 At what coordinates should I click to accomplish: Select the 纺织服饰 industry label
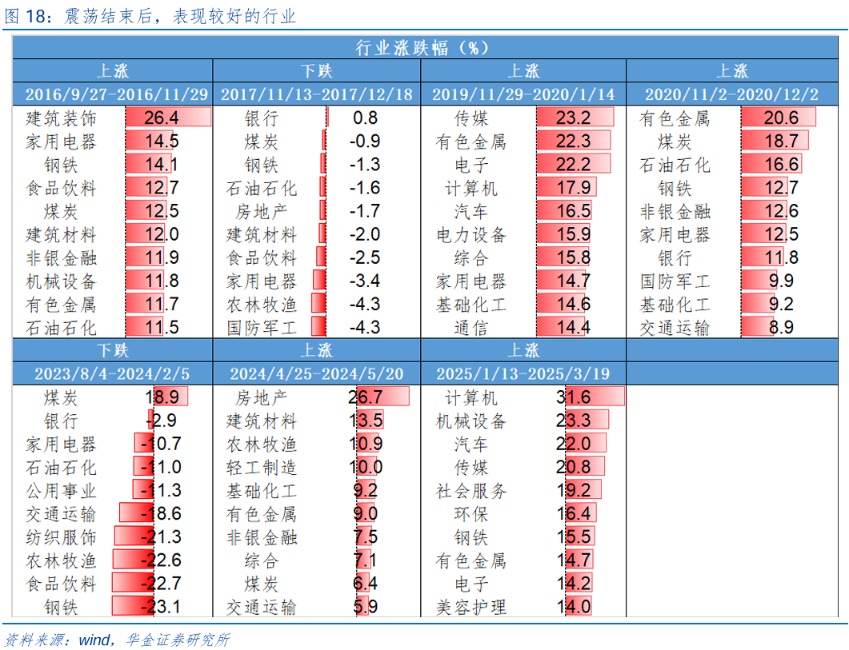tap(61, 537)
